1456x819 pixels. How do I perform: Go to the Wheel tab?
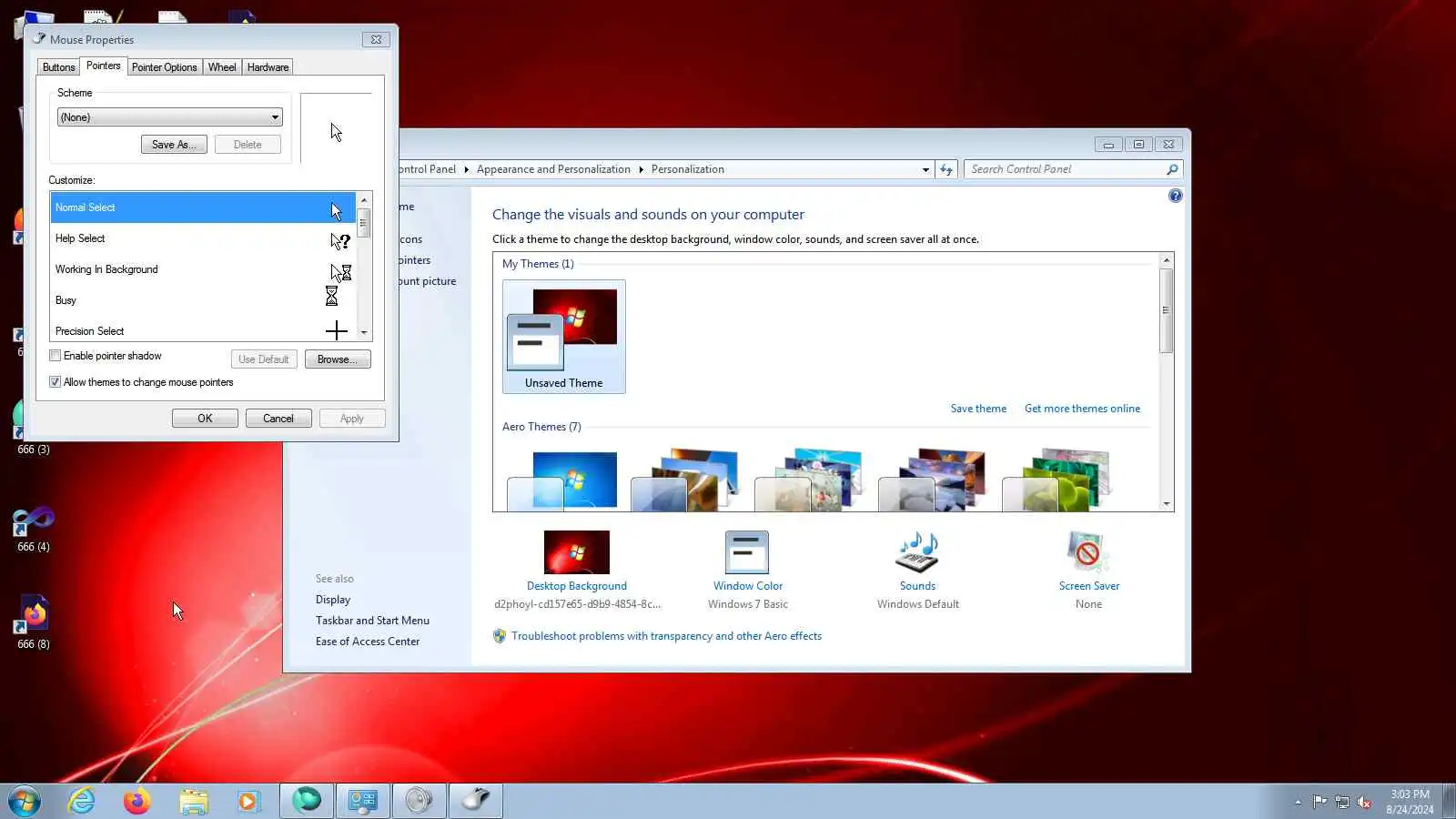(222, 67)
